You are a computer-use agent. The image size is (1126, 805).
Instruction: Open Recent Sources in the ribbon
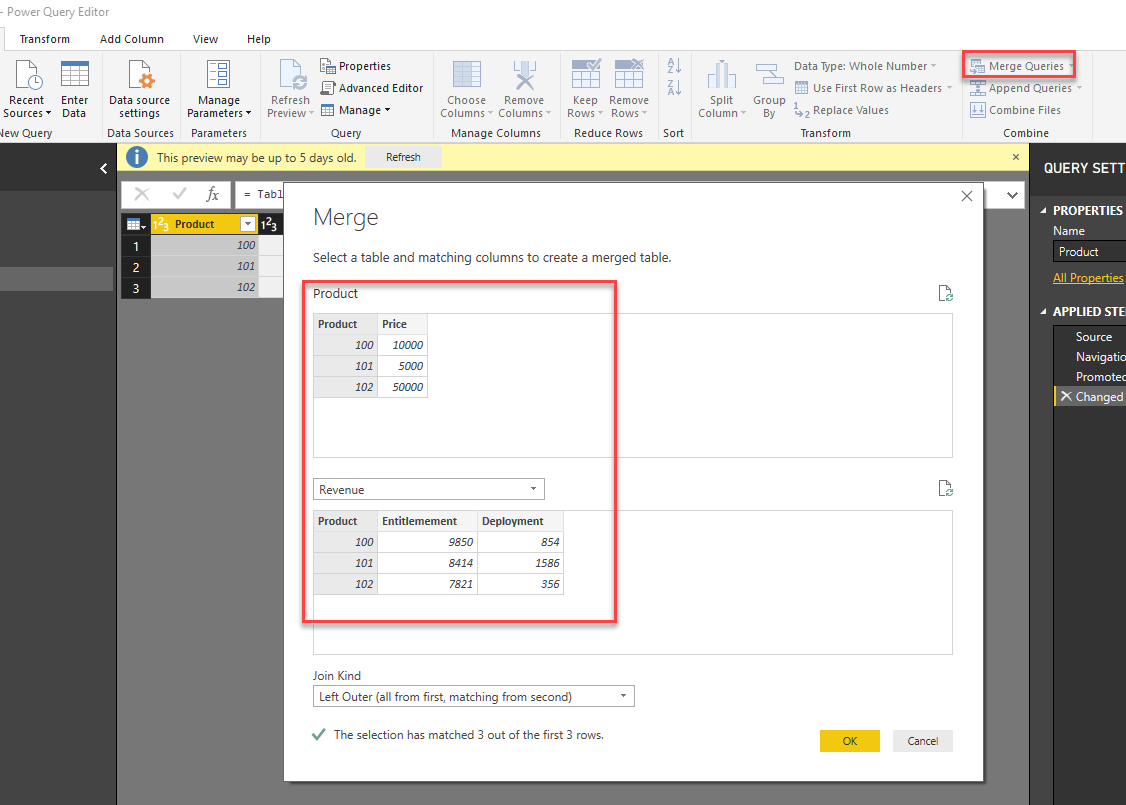27,89
